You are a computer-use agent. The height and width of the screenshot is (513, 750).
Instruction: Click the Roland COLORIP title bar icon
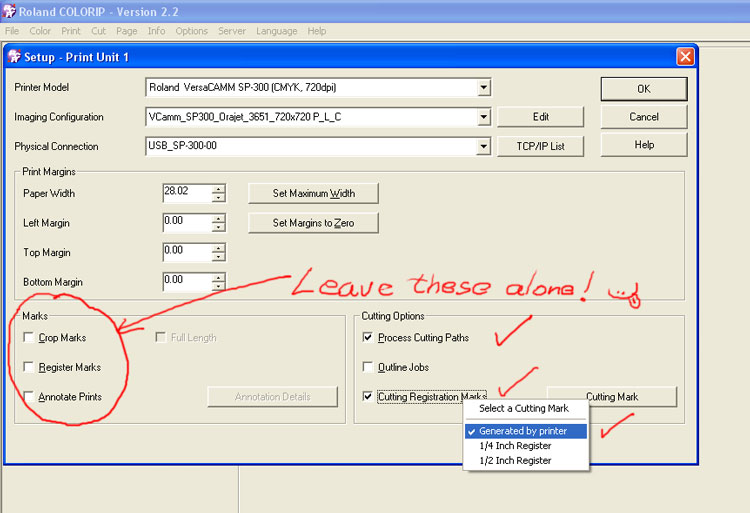pos(9,11)
